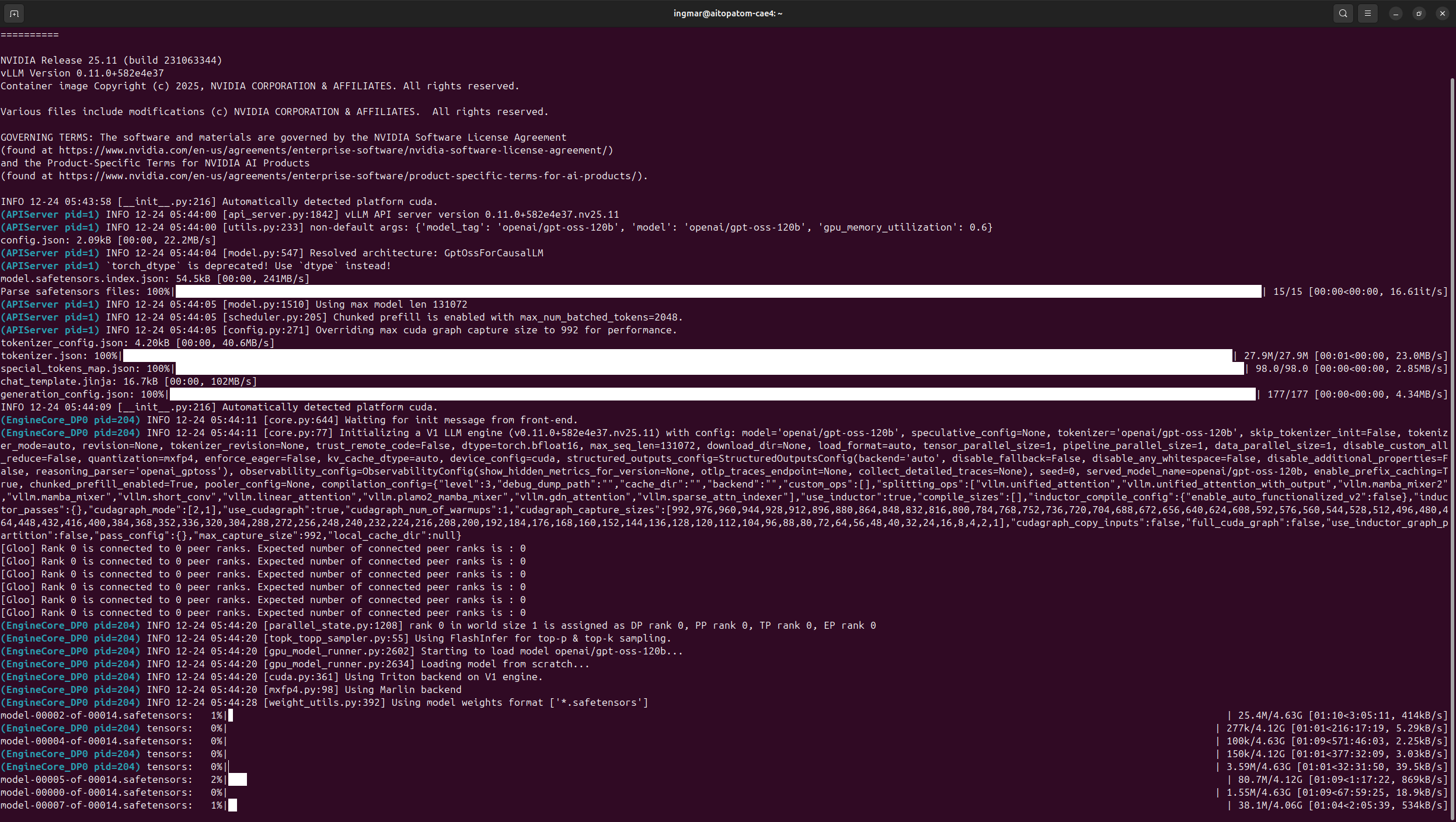The image size is (1456, 822).
Task: Click the generation_config.json progress bar
Action: (712, 394)
